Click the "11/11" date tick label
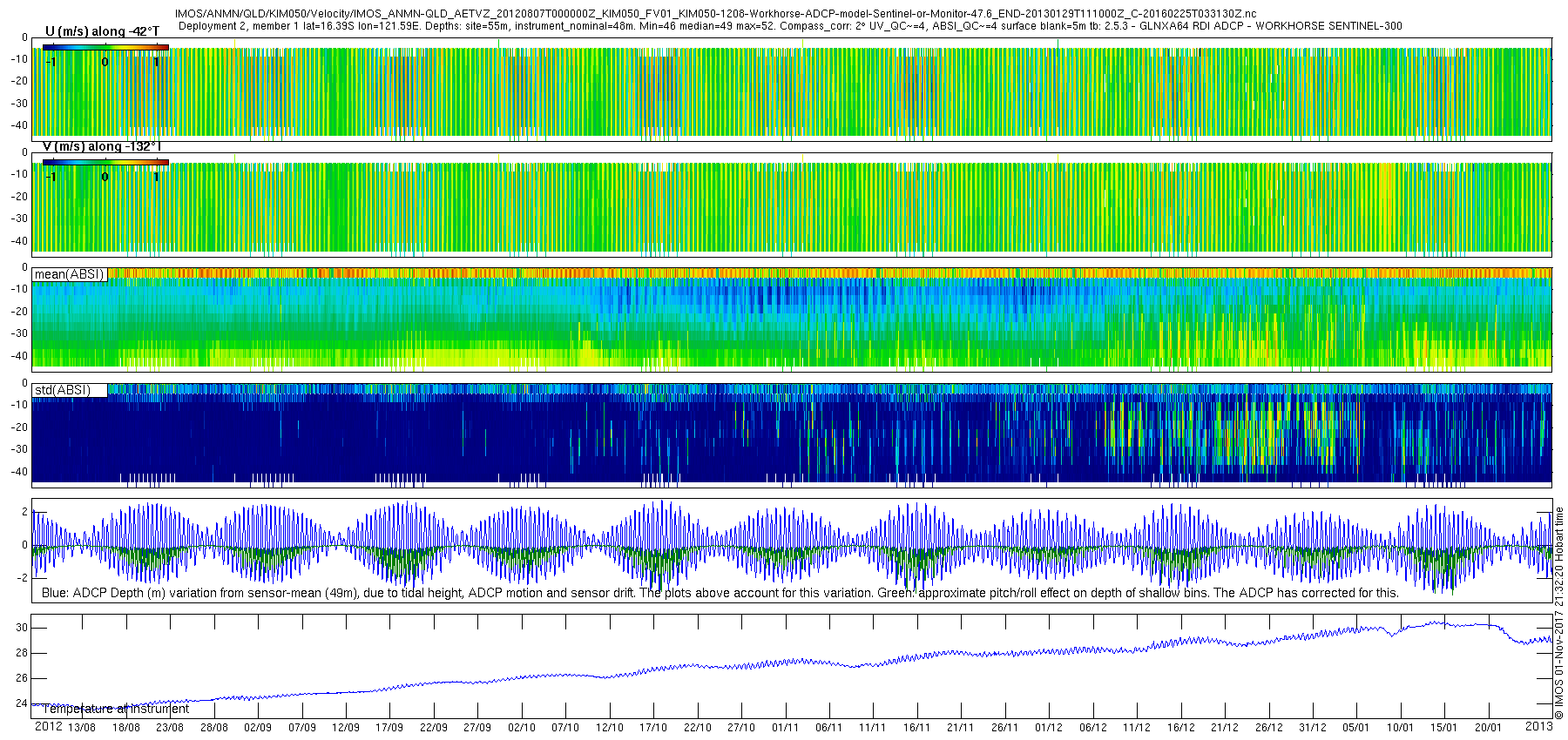1568x740 pixels. [x=873, y=728]
